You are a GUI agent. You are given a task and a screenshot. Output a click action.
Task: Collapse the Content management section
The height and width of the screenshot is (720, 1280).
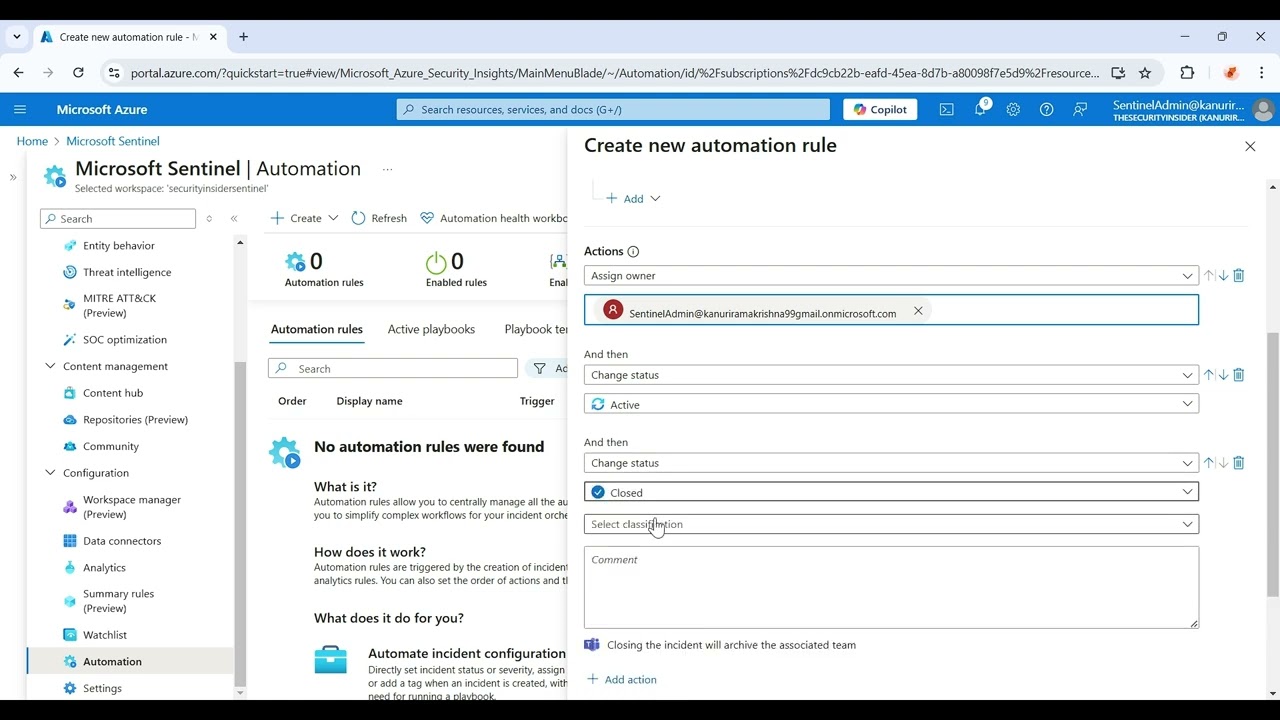(50, 366)
